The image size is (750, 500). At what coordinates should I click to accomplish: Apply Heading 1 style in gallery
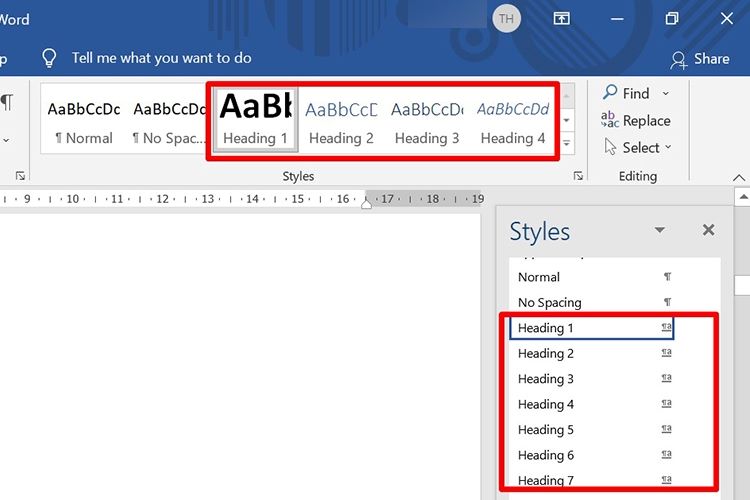pos(255,119)
